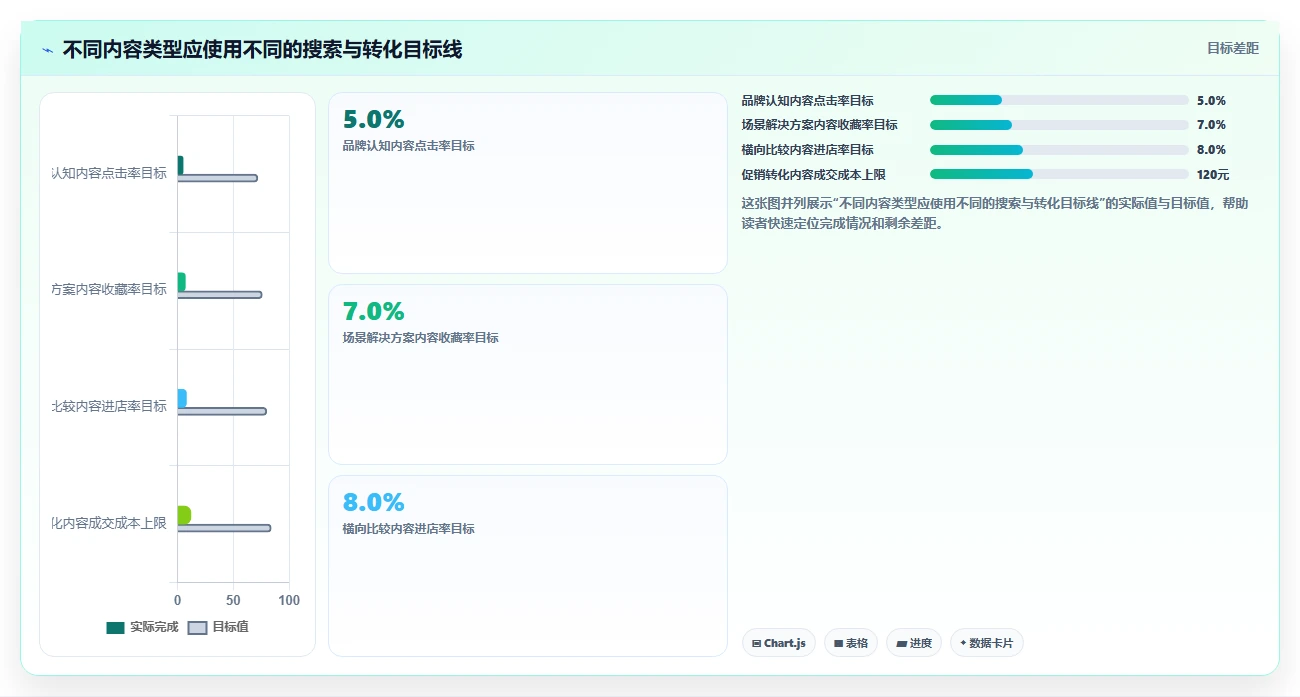Click the 品牌认知内容点击率目标 progress bar
Viewport: 1300px width, 697px height.
point(1059,100)
